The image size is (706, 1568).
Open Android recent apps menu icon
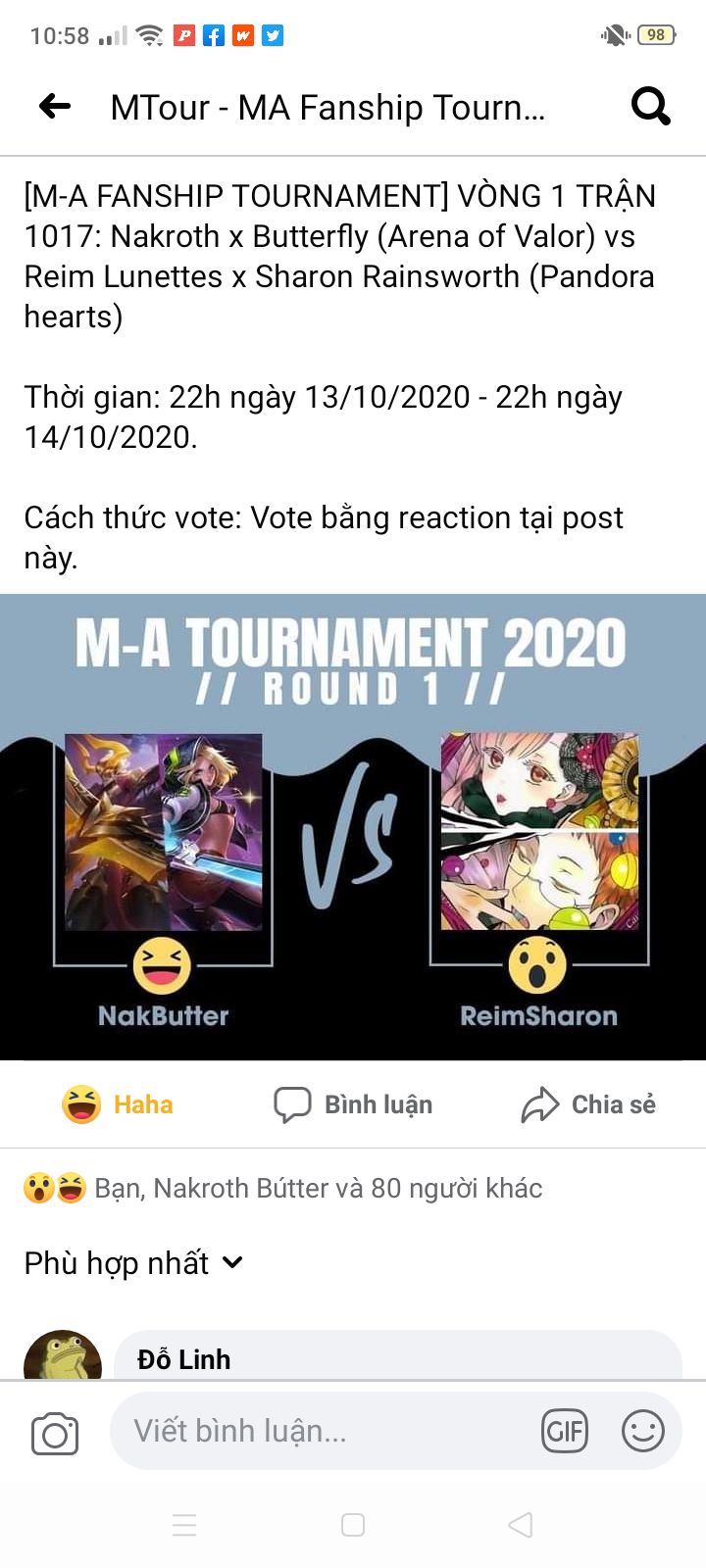click(x=184, y=1525)
